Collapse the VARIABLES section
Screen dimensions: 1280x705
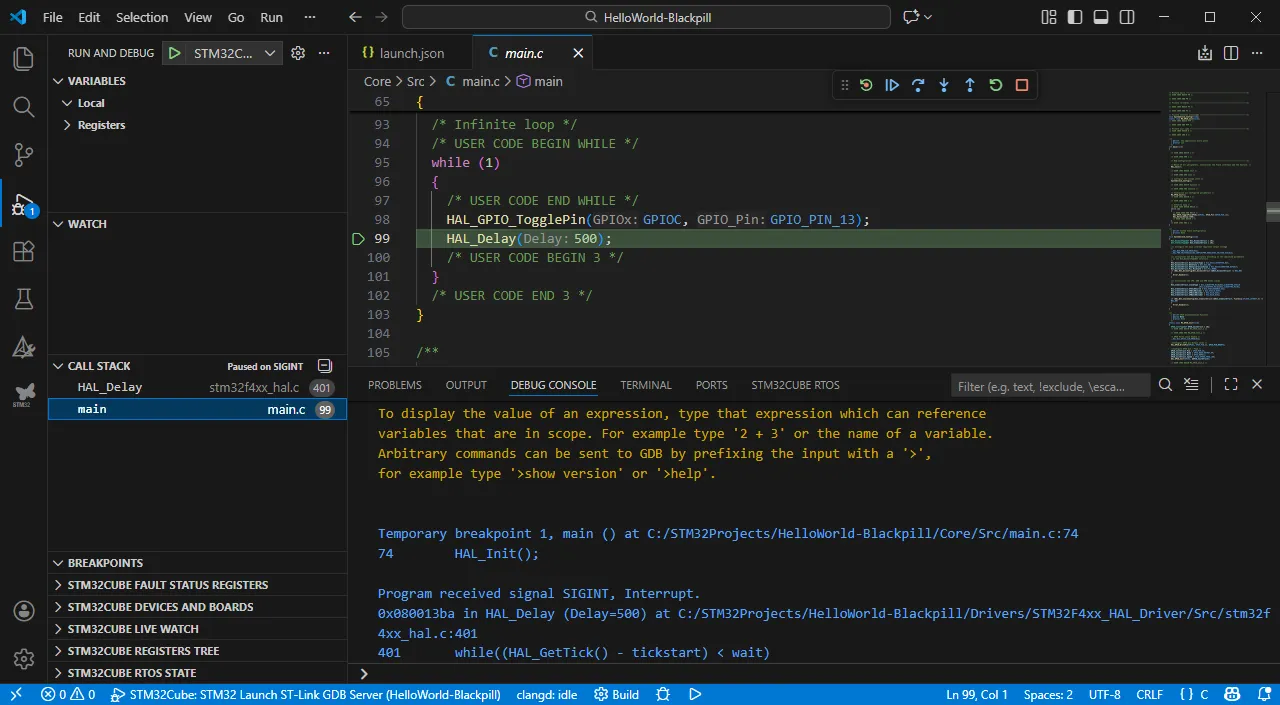(58, 81)
